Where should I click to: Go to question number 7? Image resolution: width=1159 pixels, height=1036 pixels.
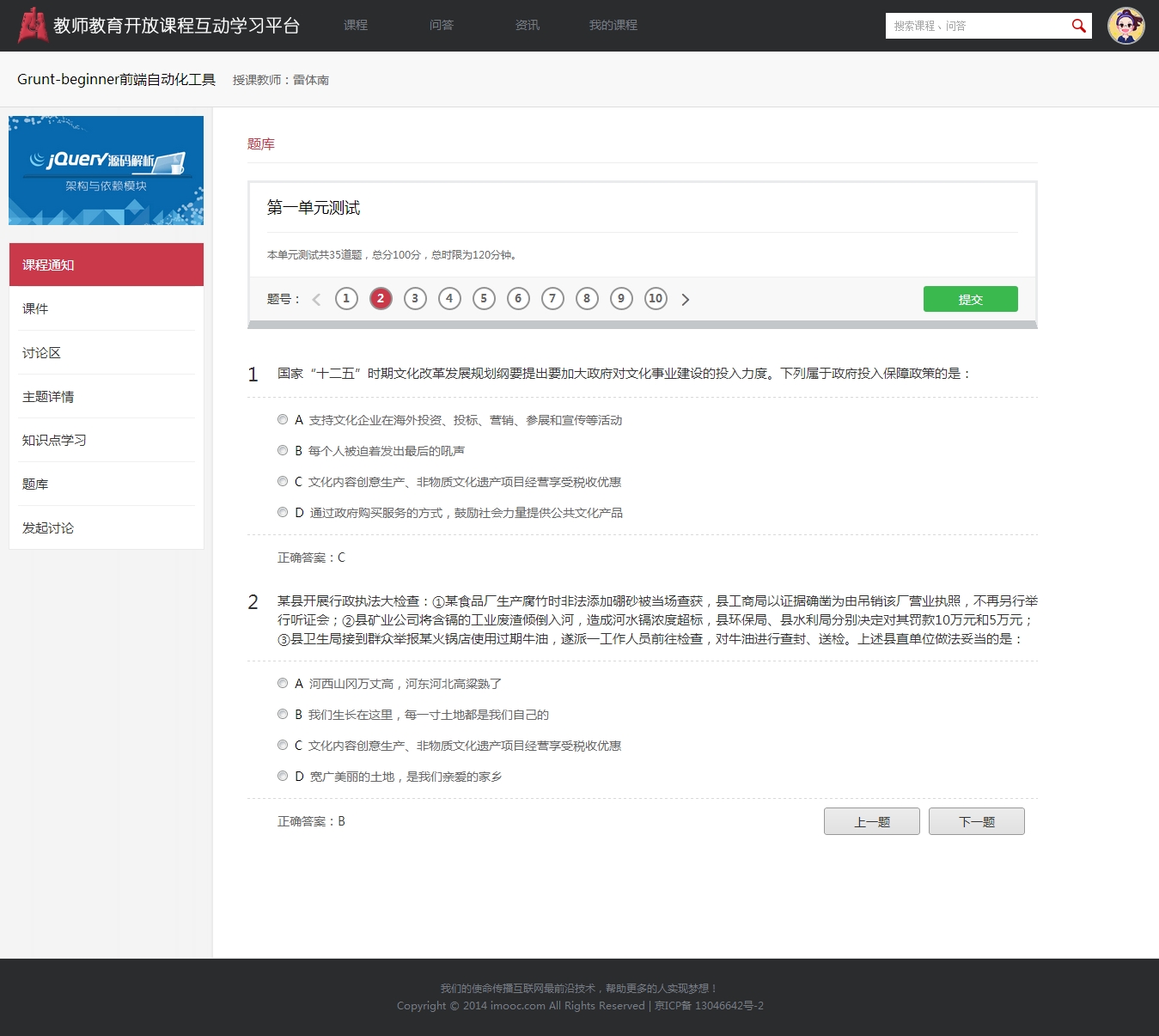(x=552, y=298)
